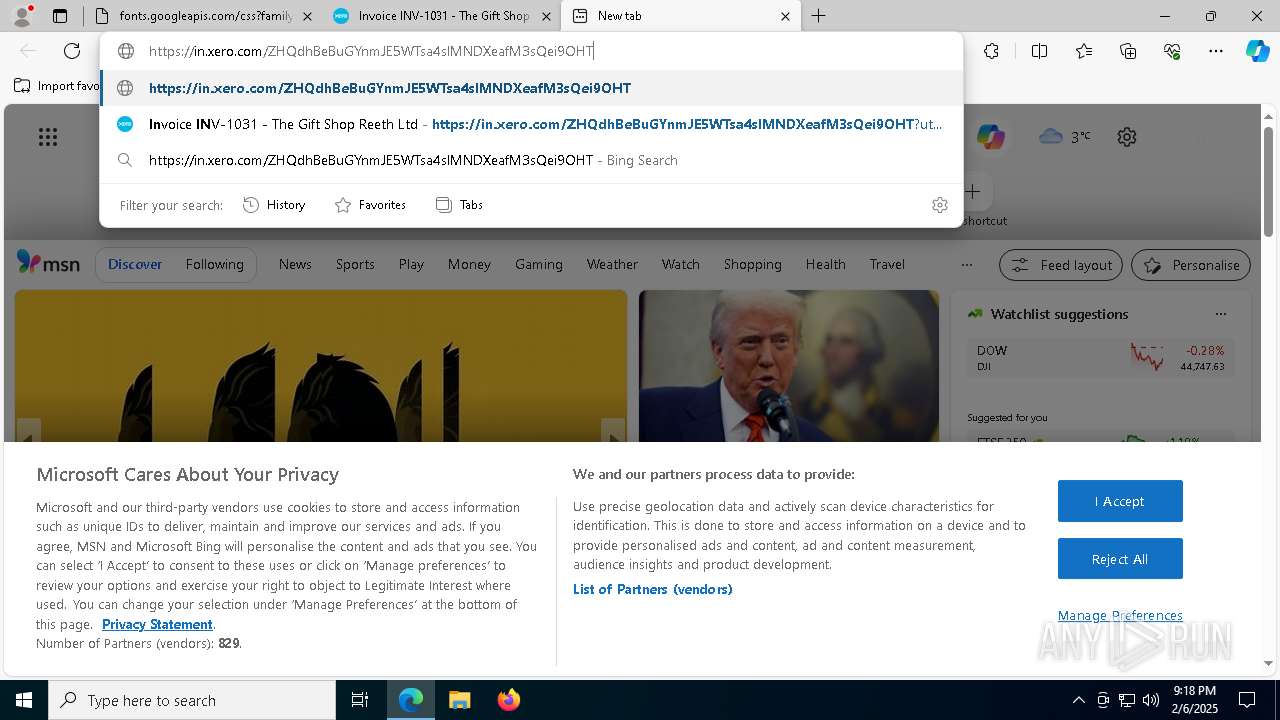
Task: Filter search by History
Action: tap(275, 205)
